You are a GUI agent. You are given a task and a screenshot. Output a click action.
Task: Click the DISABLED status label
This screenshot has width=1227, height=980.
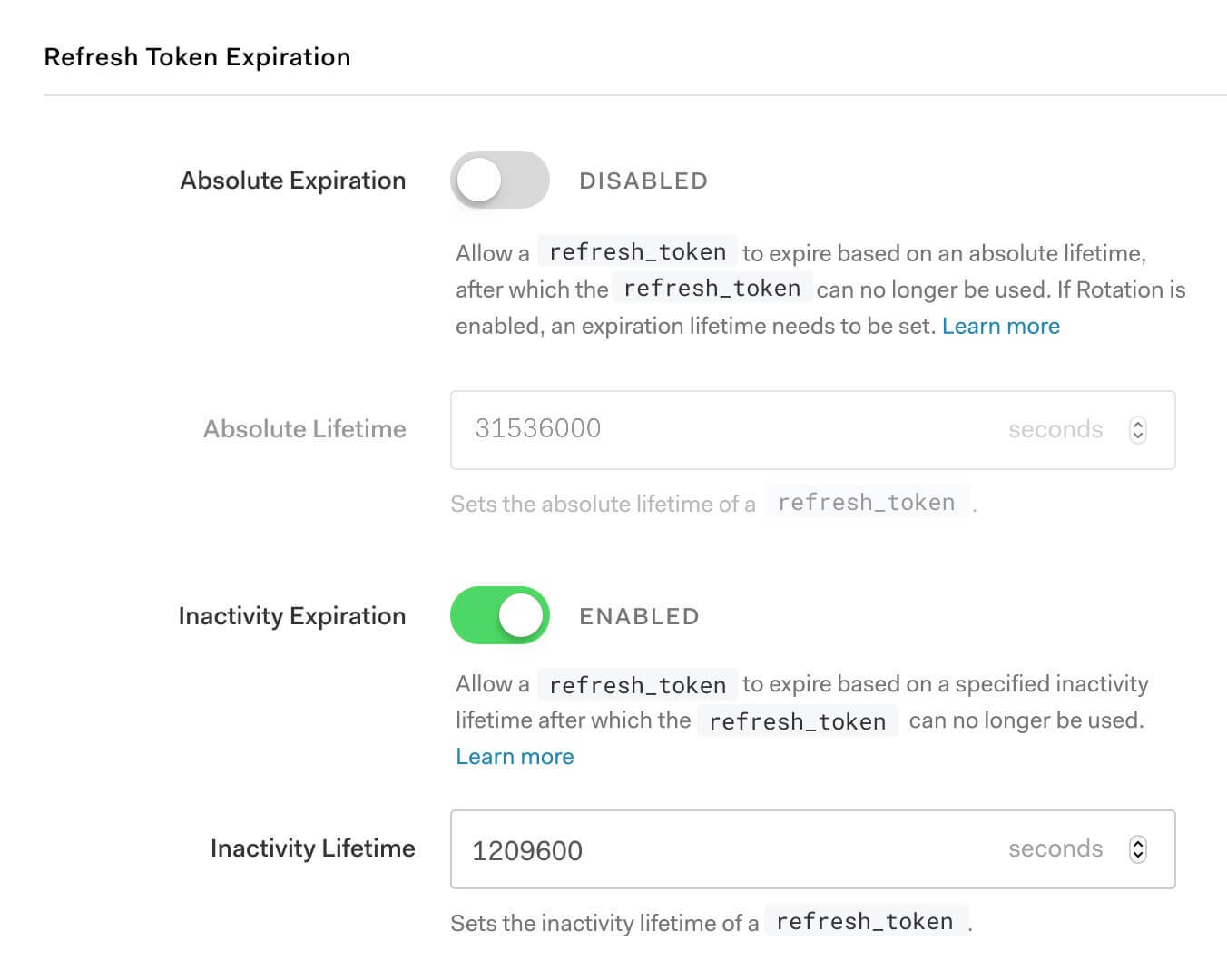pos(643,181)
